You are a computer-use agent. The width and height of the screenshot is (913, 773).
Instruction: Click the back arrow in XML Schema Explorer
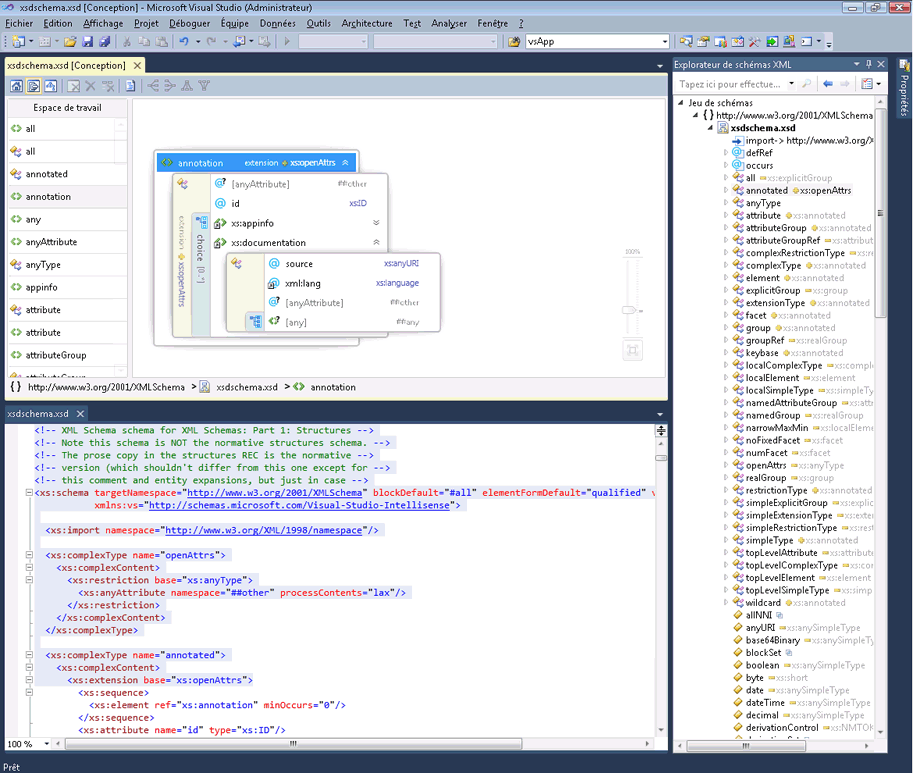[827, 83]
